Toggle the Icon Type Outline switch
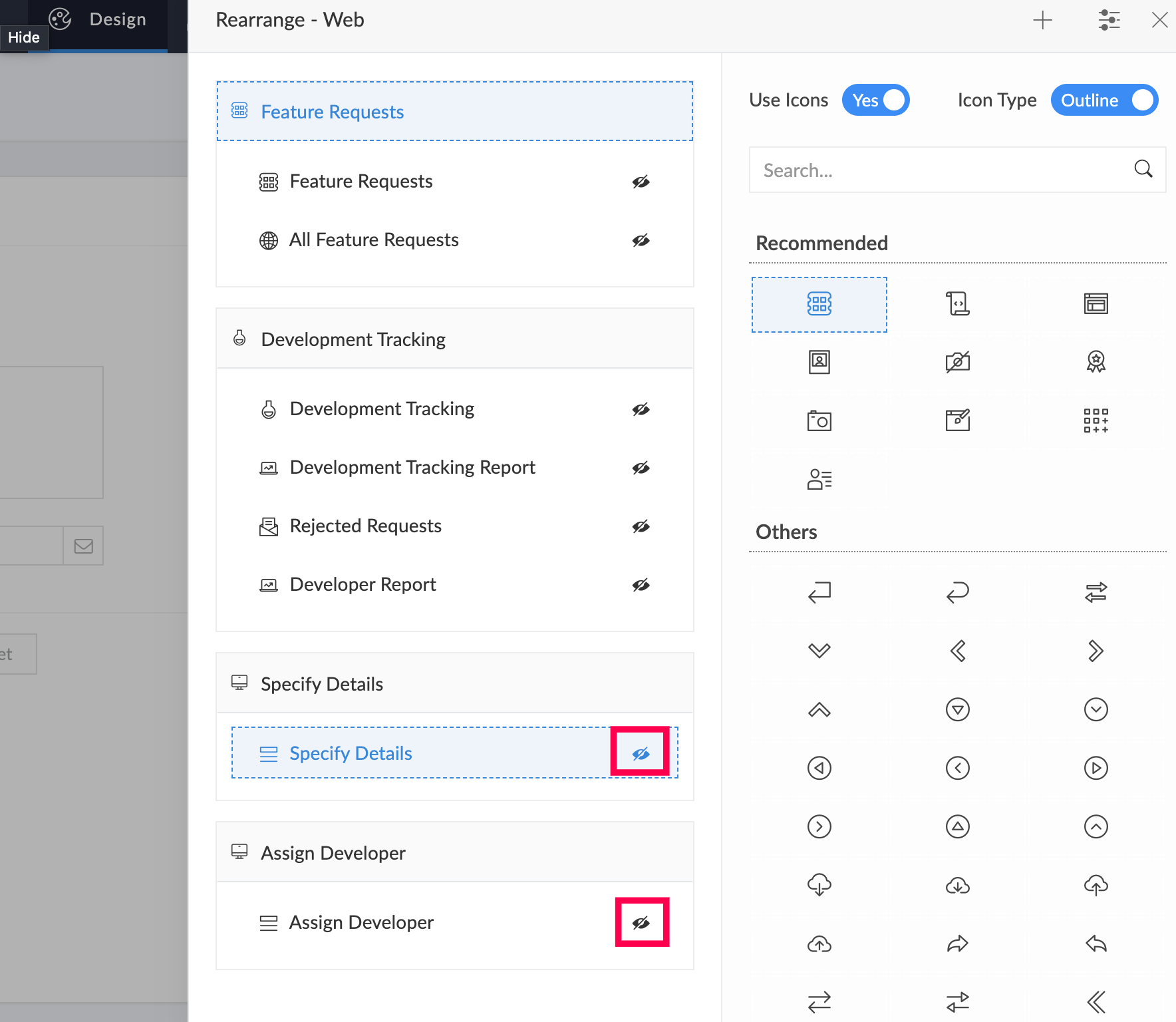This screenshot has height=1022, width=1176. pos(1104,100)
